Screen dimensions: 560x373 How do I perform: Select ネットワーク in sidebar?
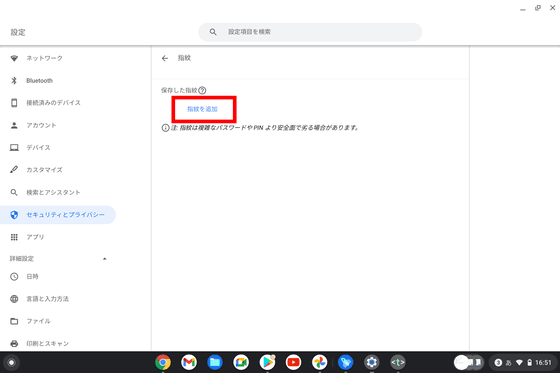click(x=58, y=58)
